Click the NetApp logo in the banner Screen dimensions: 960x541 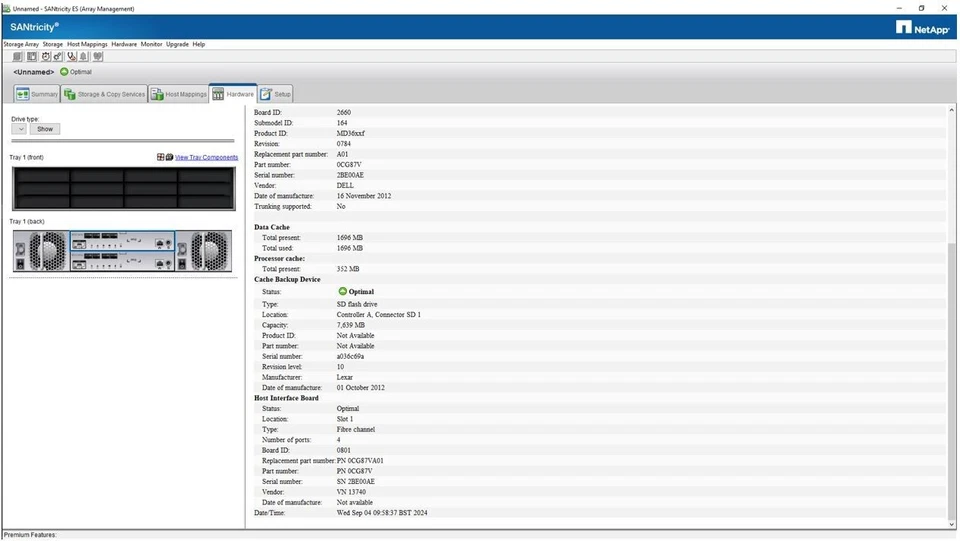pyautogui.click(x=922, y=28)
